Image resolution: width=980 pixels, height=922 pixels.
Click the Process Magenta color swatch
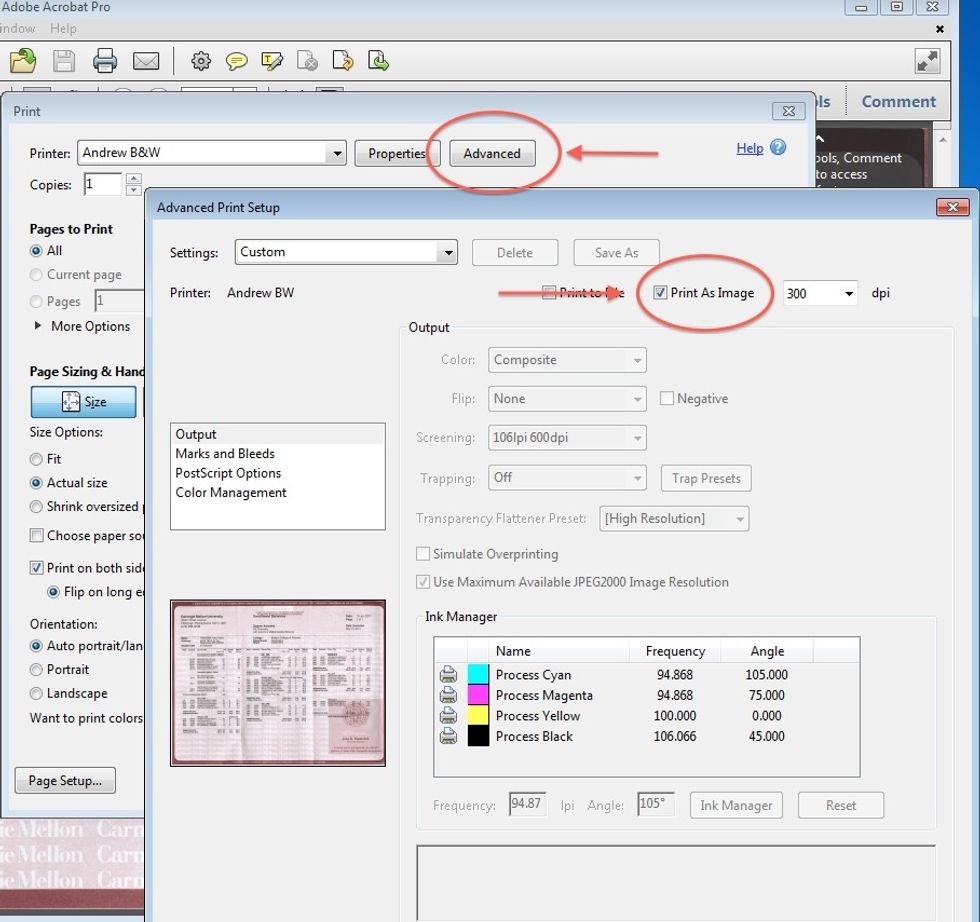tap(478, 694)
